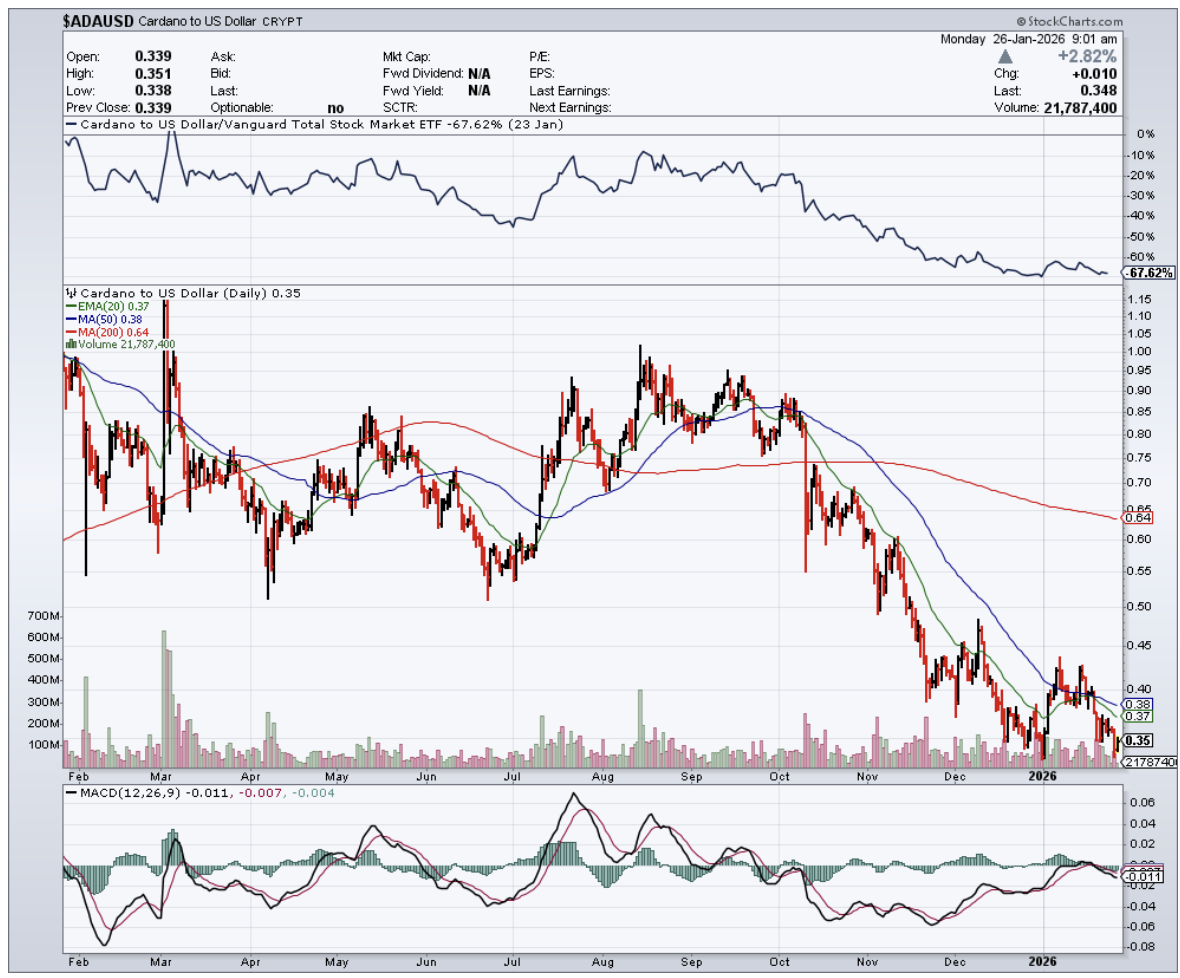The height and width of the screenshot is (978, 1180).
Task: Click the candlestick icon beside Cardano Daily legend
Action: click(71, 293)
